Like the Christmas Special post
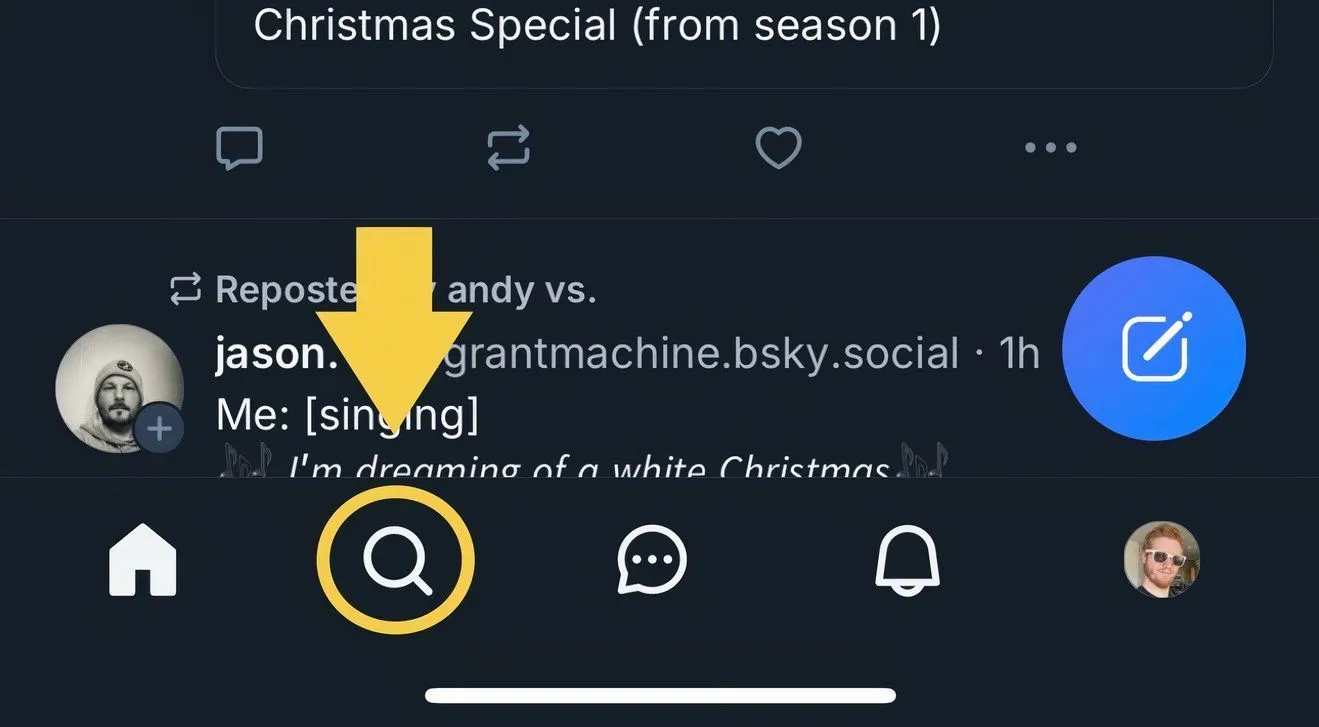1319x727 pixels. (x=778, y=147)
